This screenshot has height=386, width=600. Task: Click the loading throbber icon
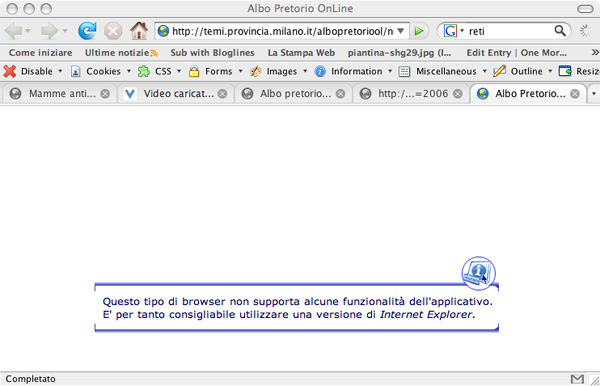pyautogui.click(x=585, y=31)
